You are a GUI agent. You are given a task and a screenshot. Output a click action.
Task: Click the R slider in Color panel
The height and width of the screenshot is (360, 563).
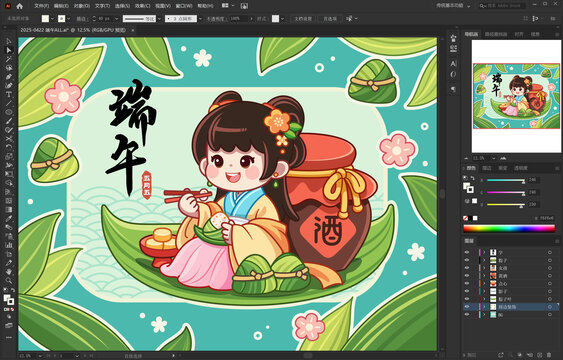[506, 180]
